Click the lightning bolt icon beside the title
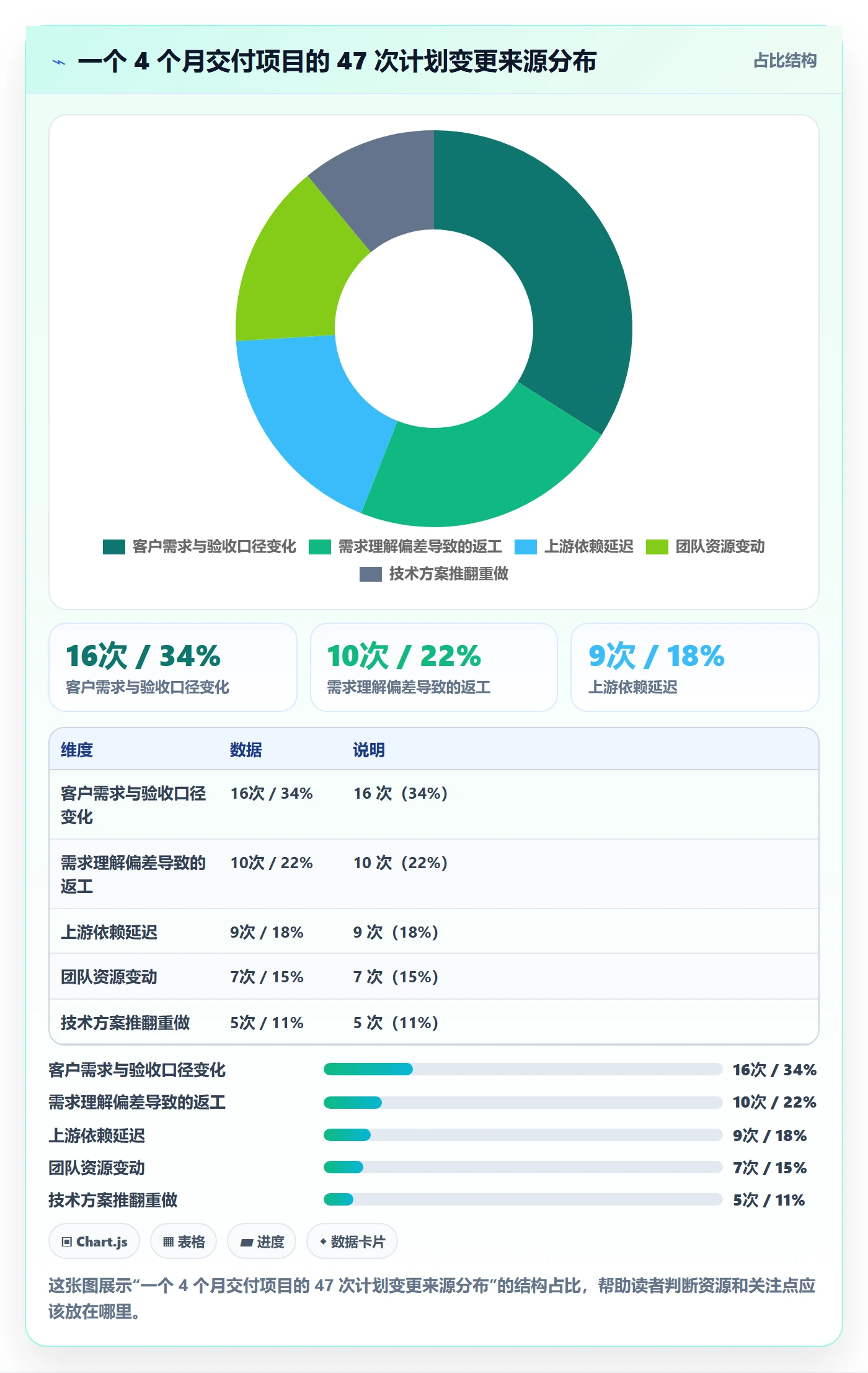868x1373 pixels. [59, 62]
